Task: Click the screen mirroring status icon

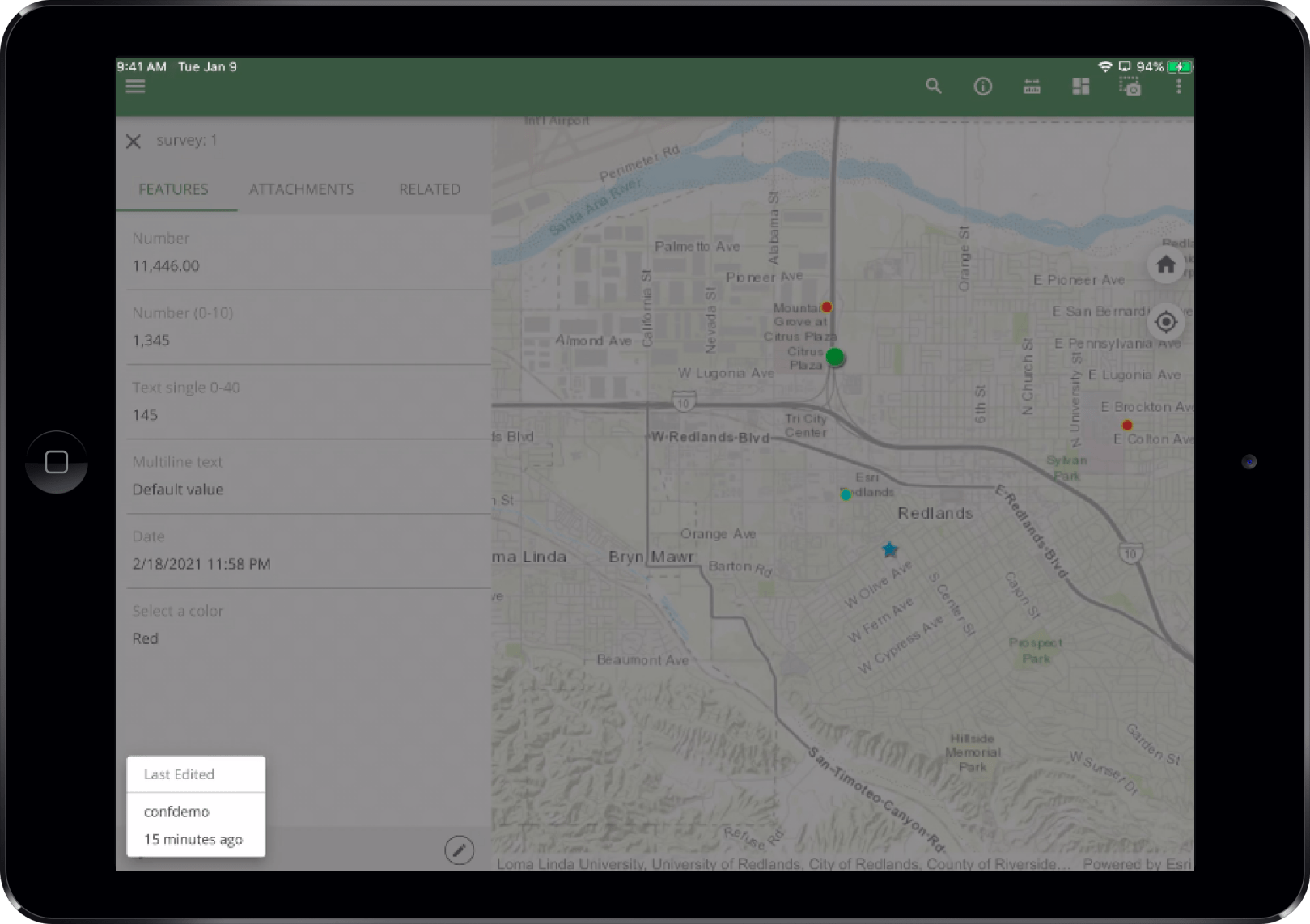Action: tap(1125, 66)
